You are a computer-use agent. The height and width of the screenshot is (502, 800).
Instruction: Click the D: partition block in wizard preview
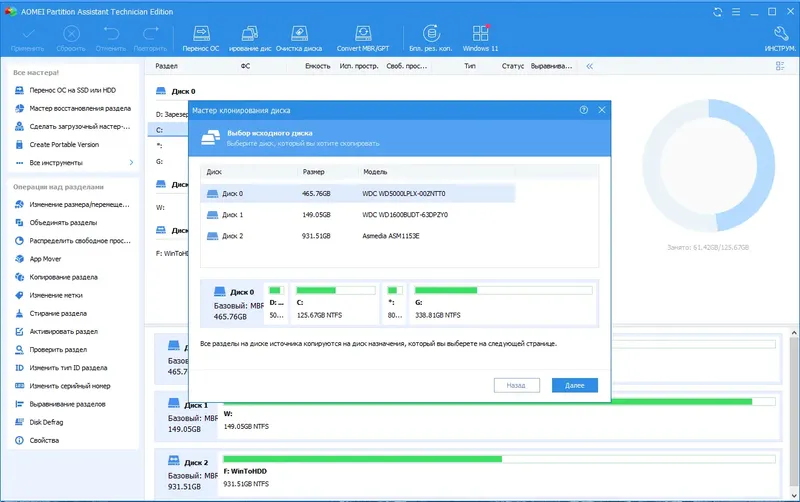(277, 304)
